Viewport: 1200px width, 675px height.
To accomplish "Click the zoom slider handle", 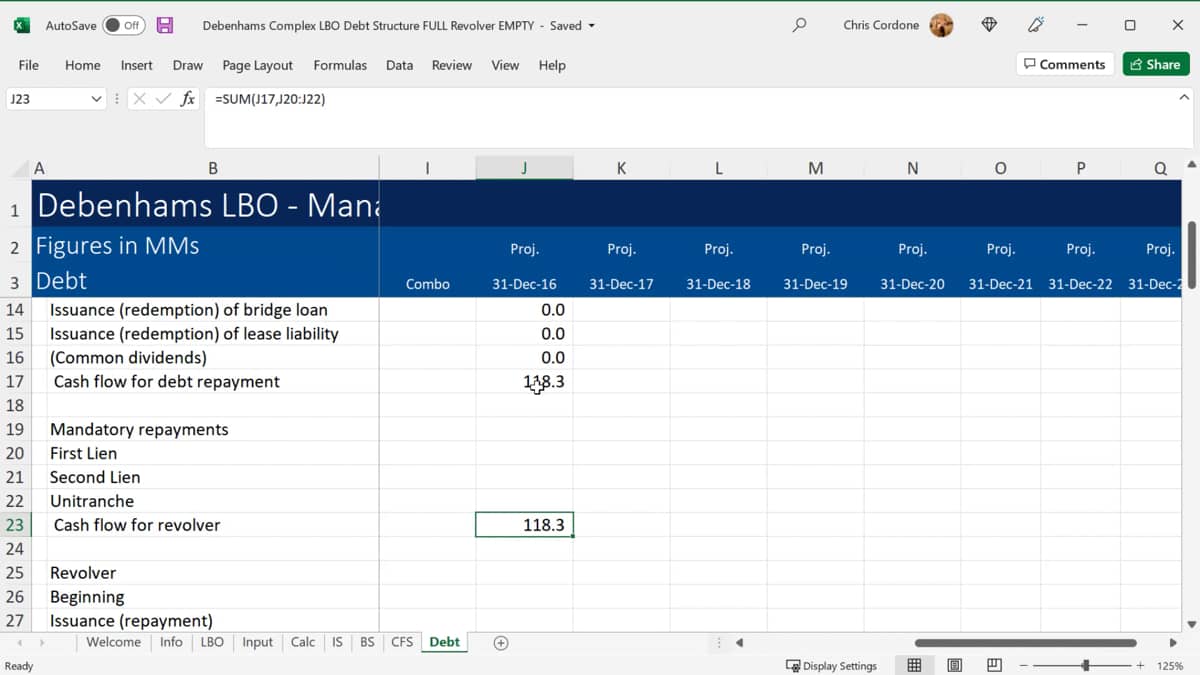I will (1086, 666).
